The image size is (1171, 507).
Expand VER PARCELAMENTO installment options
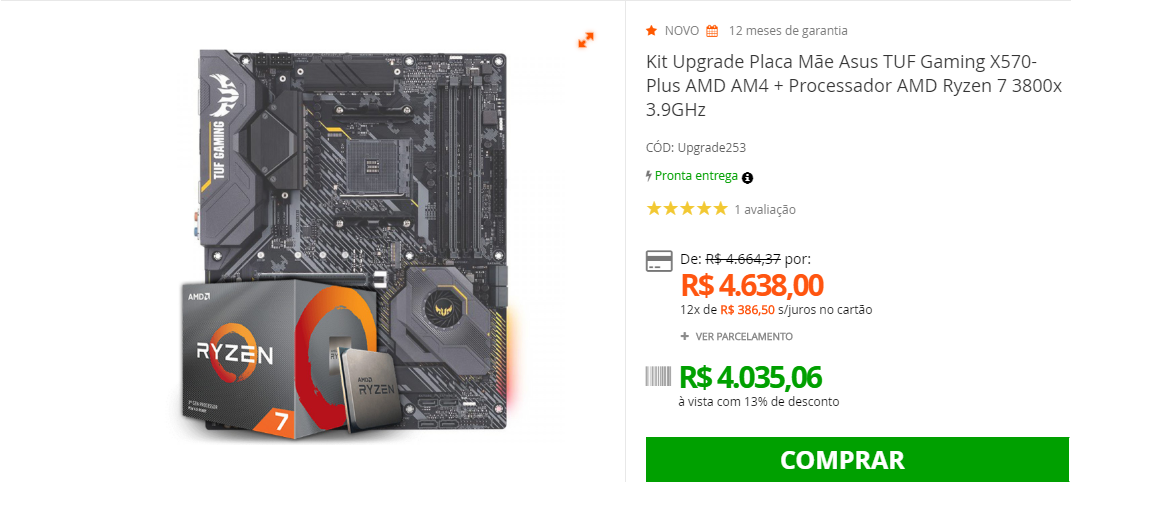[x=736, y=337]
